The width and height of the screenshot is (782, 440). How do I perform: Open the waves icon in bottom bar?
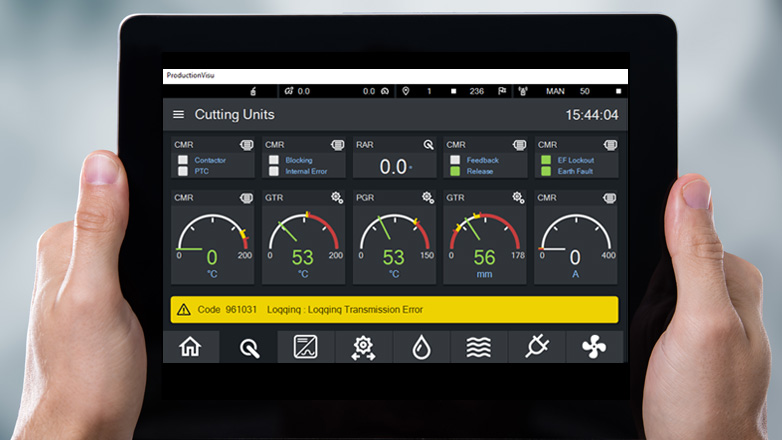coord(478,347)
